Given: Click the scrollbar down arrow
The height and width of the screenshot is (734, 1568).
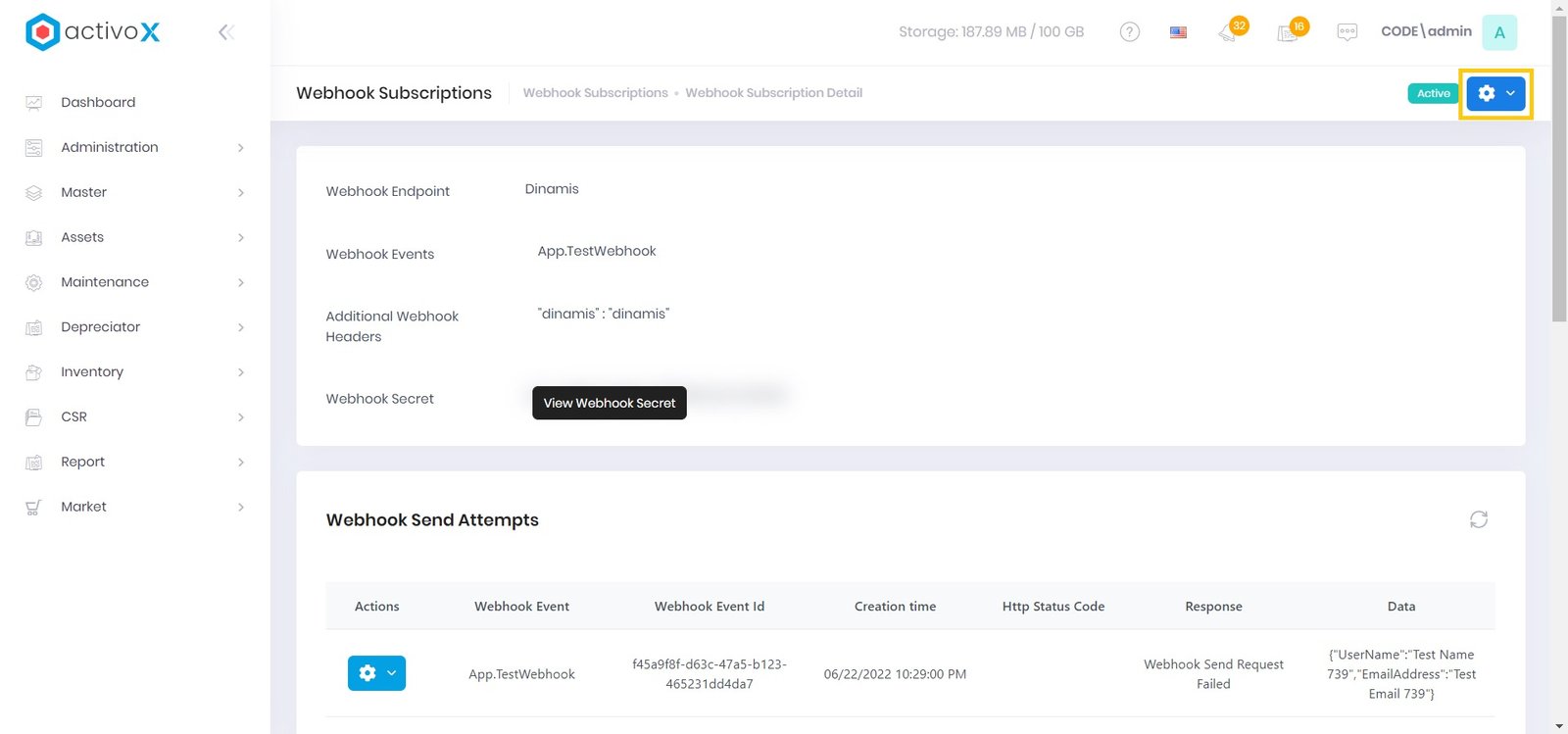Looking at the screenshot, I should pos(1559,726).
